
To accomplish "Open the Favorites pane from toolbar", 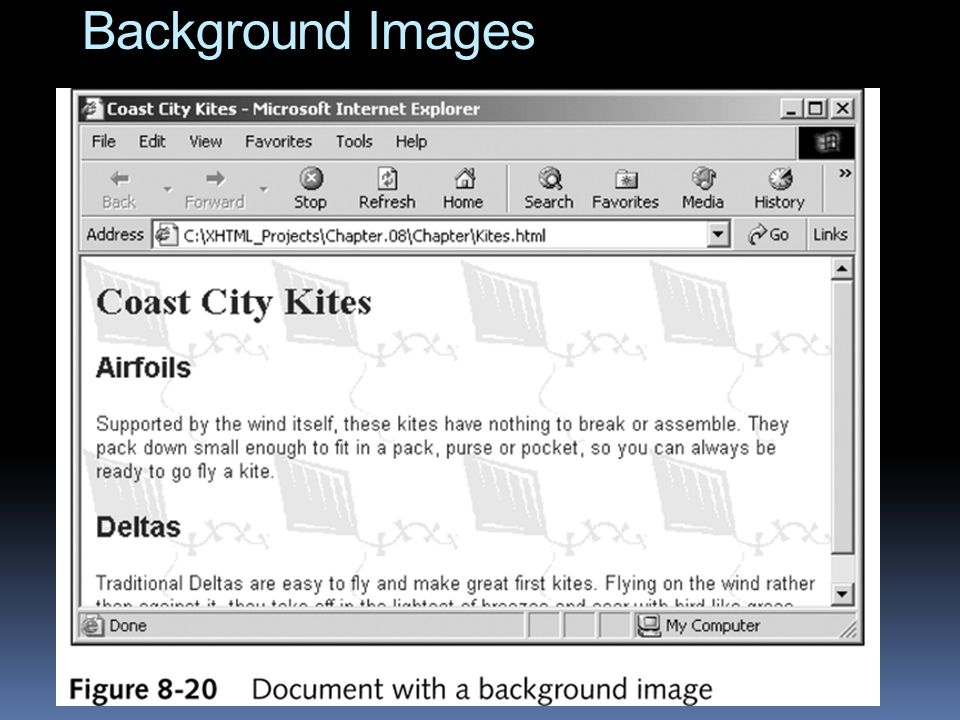I will (625, 189).
